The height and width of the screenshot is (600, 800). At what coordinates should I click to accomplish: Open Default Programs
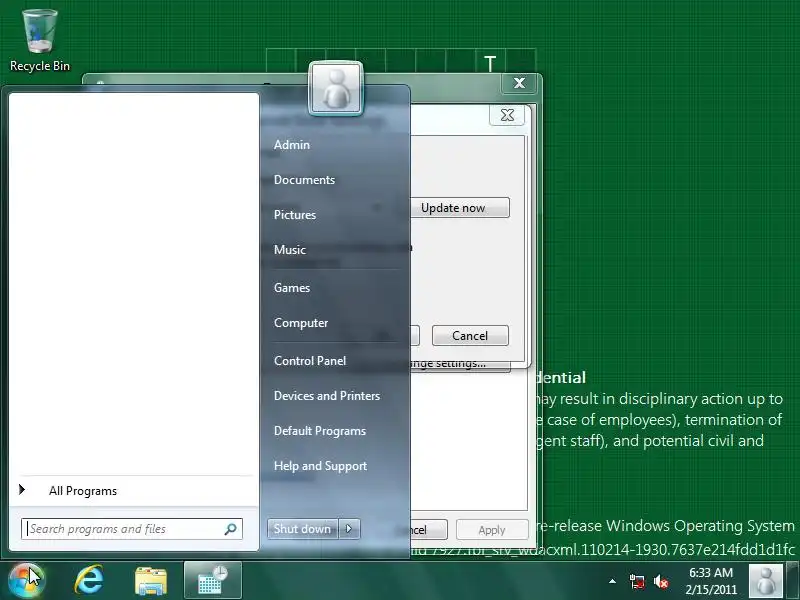320,431
